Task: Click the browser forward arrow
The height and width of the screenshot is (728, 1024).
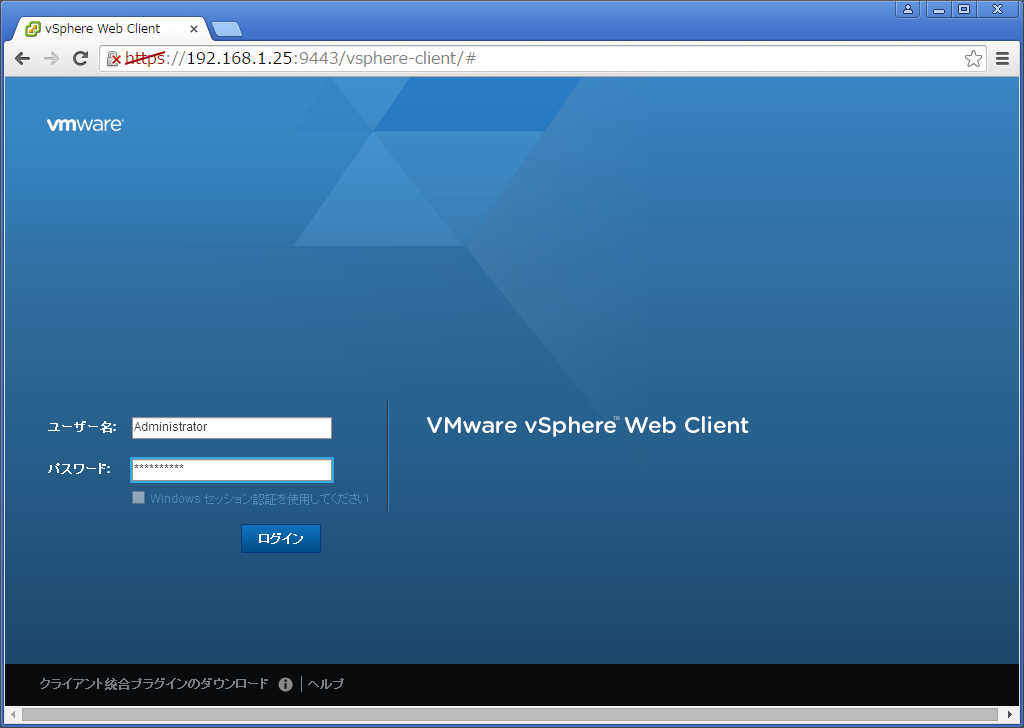Action: 51,59
